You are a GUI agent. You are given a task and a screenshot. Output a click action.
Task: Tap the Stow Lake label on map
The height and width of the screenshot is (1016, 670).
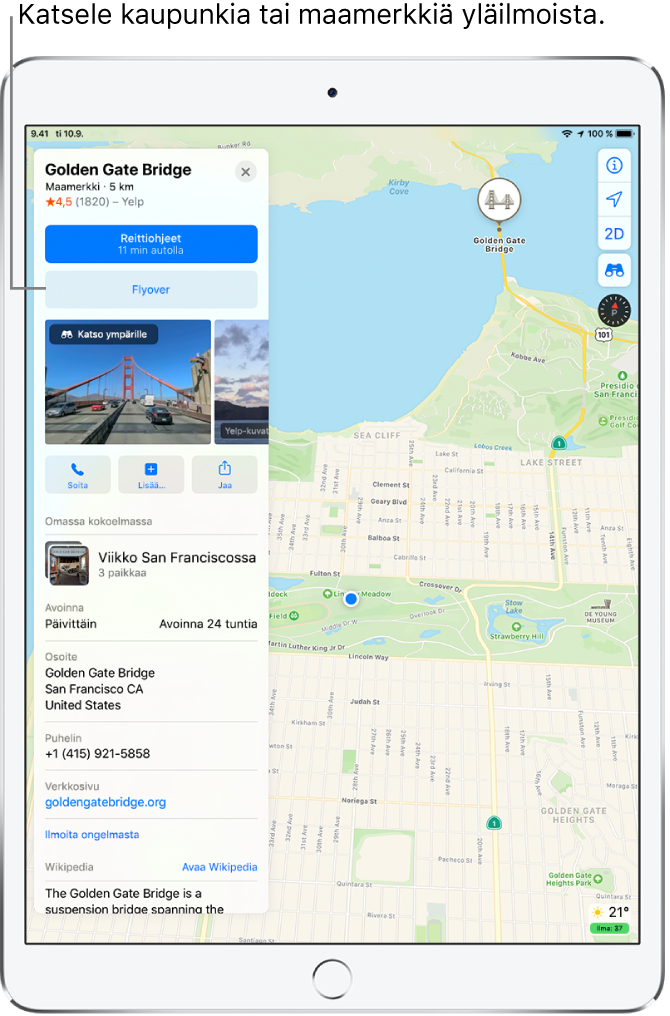[514, 606]
